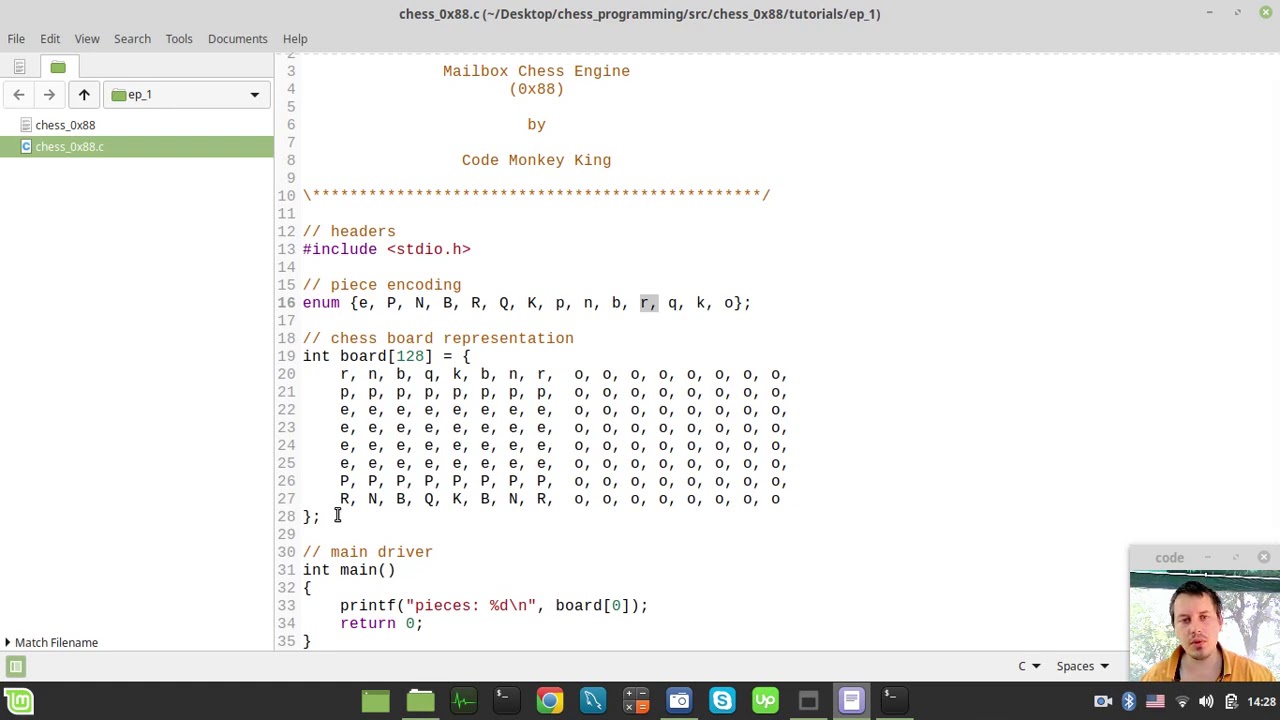
Task: Click the "#include <stdio.h>" line
Action: [387, 249]
